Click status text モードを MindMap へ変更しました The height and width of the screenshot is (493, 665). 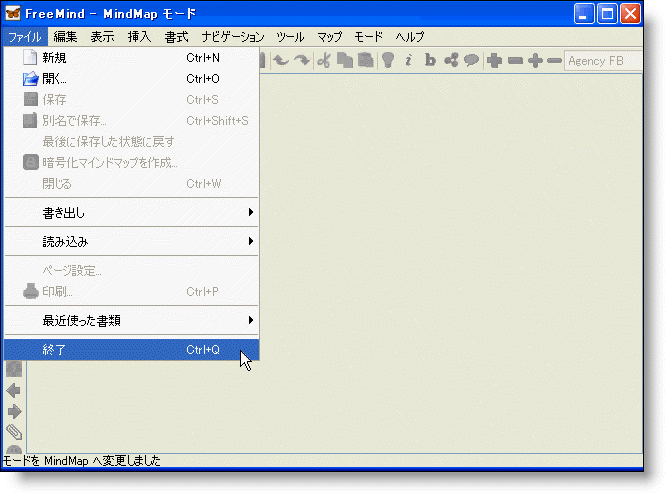pyautogui.click(x=81, y=460)
